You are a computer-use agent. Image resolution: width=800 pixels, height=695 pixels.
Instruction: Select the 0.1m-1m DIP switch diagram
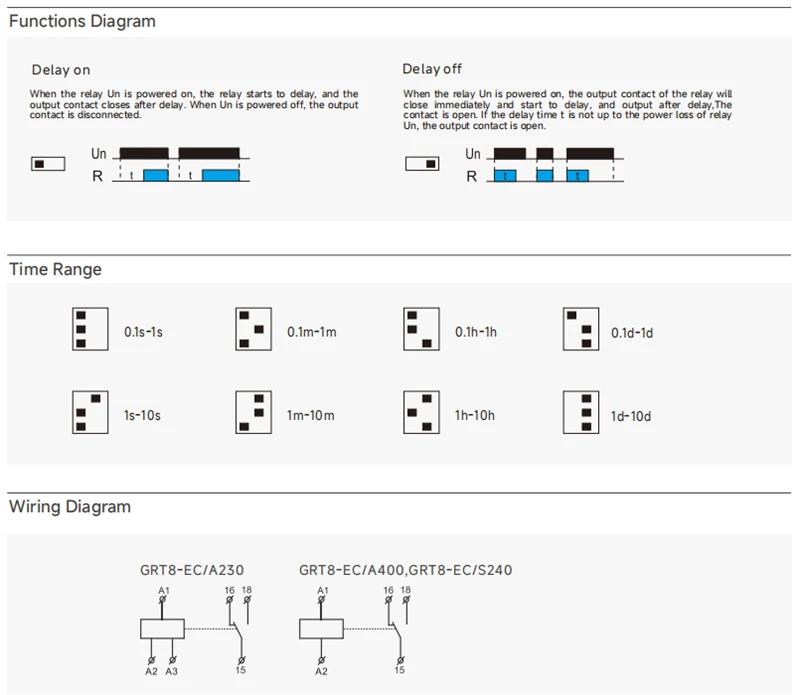tap(254, 329)
